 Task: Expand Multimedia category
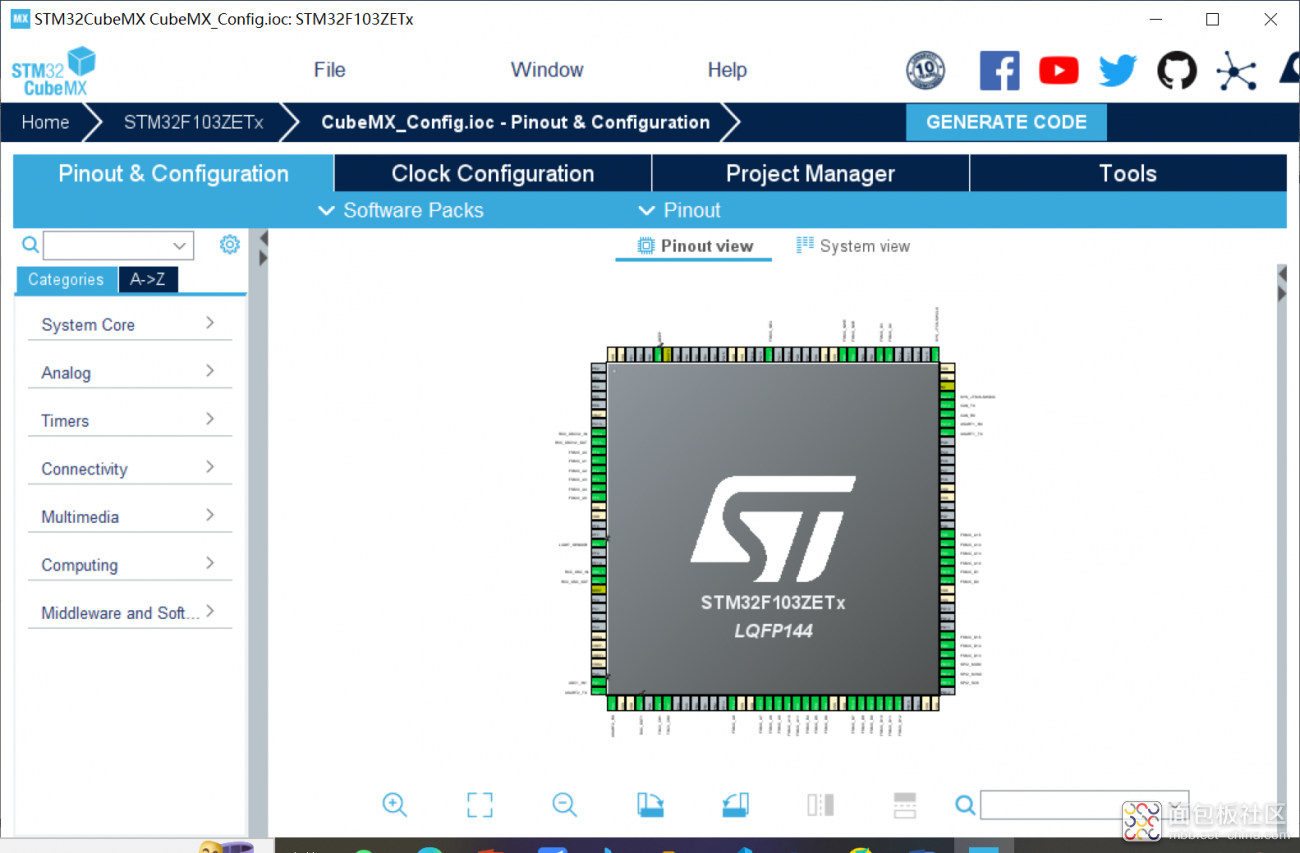point(130,516)
